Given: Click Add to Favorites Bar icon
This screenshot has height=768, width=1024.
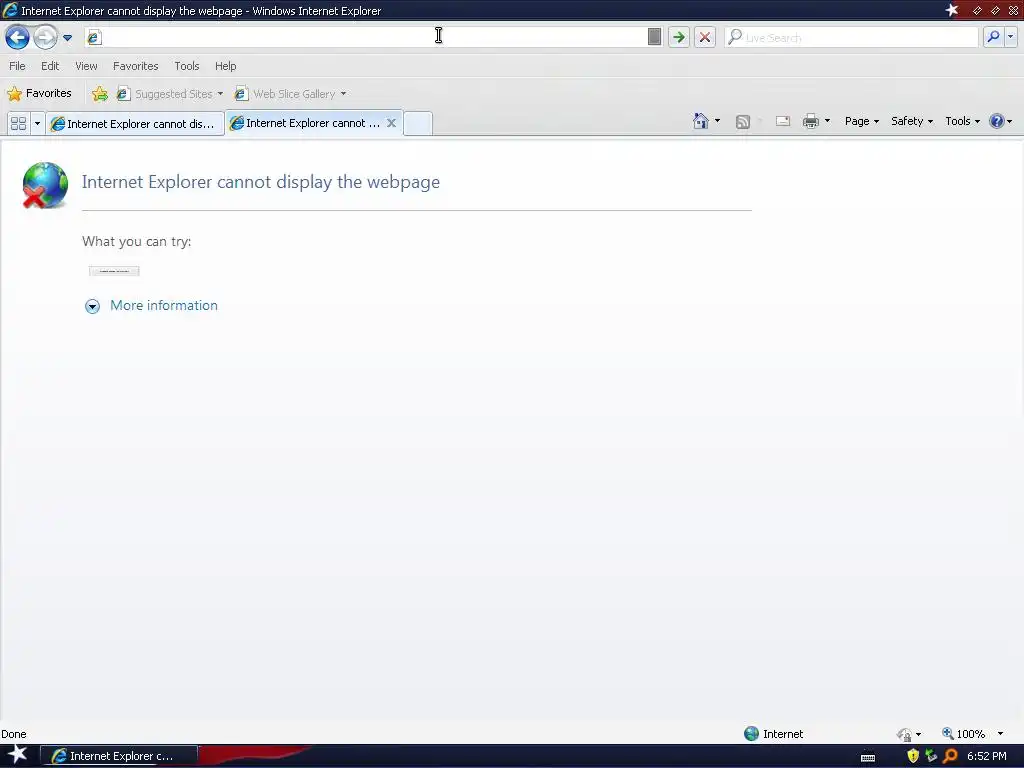Looking at the screenshot, I should pyautogui.click(x=100, y=94).
